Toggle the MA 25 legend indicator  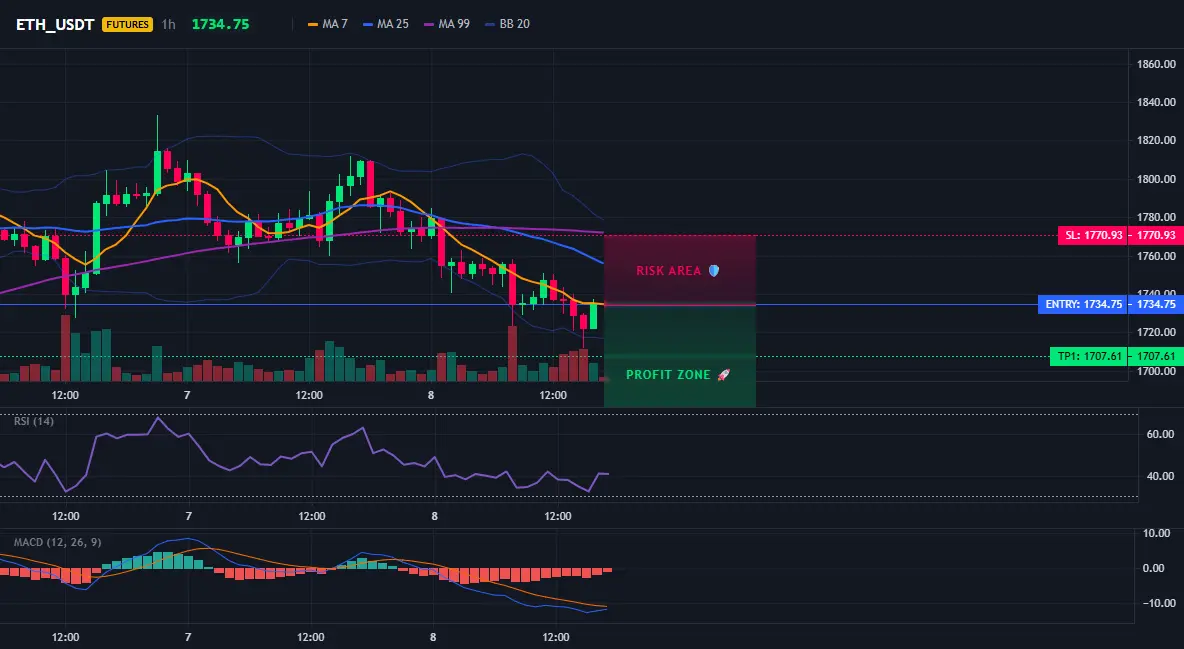pyautogui.click(x=386, y=24)
